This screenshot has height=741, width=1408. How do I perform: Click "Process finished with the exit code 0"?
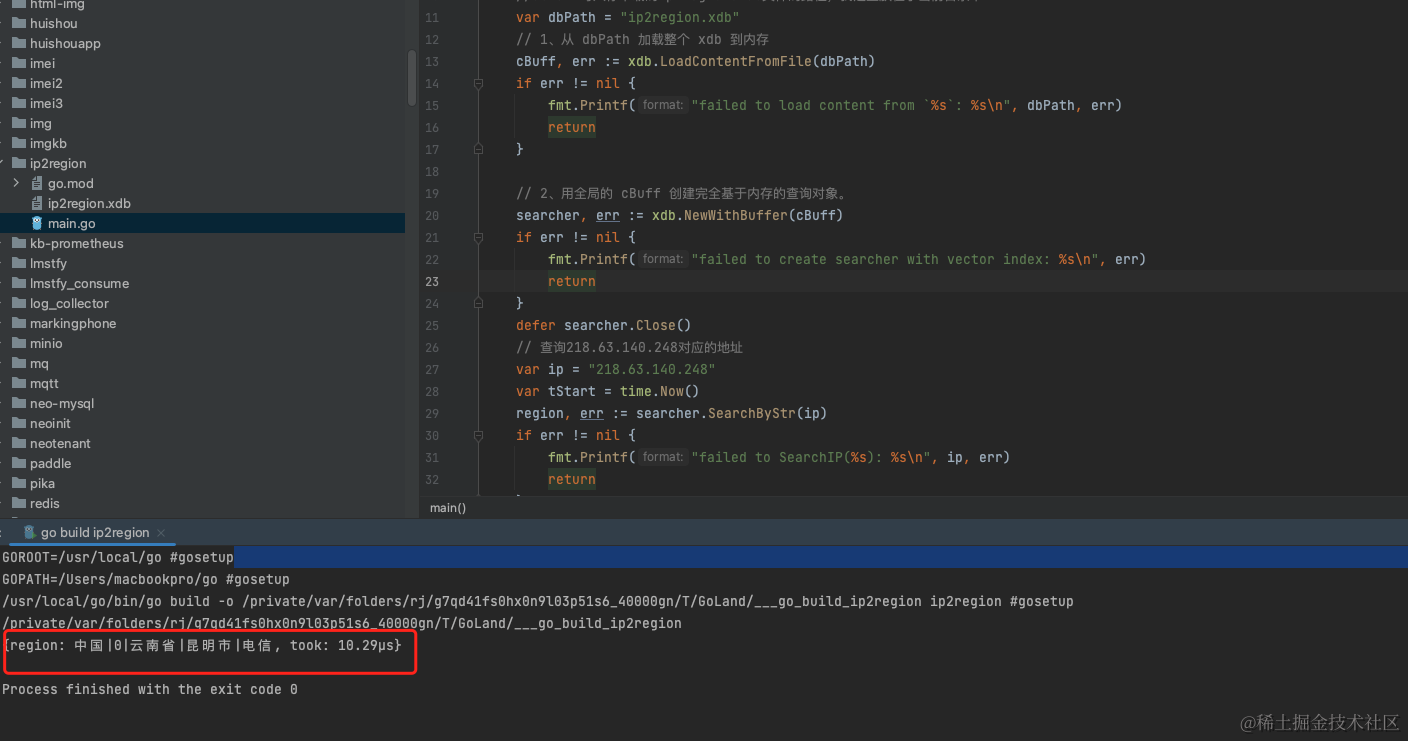150,689
